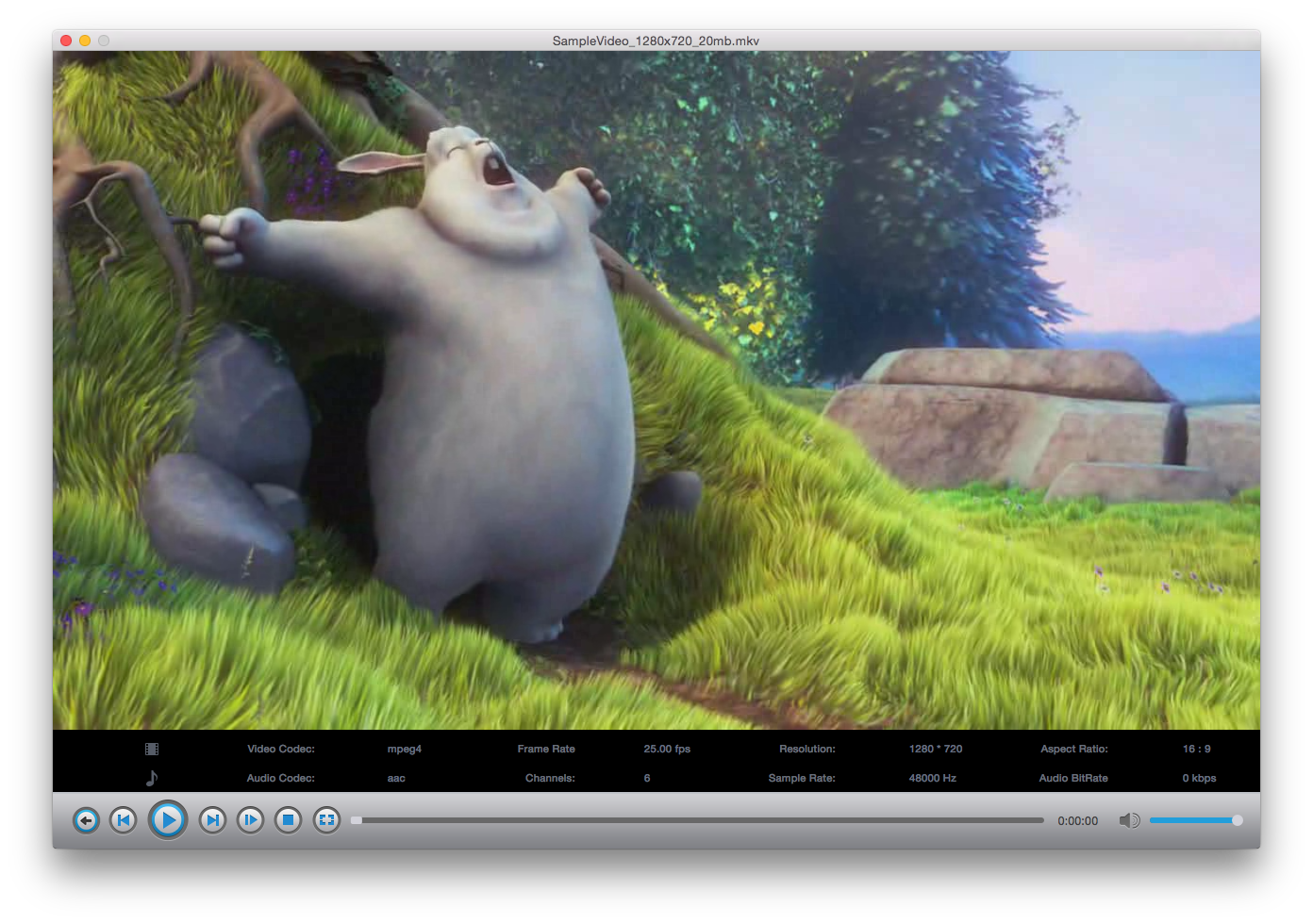Viewport: 1313px width, 924px height.
Task: Click the Audio Codec label
Action: pos(281,778)
